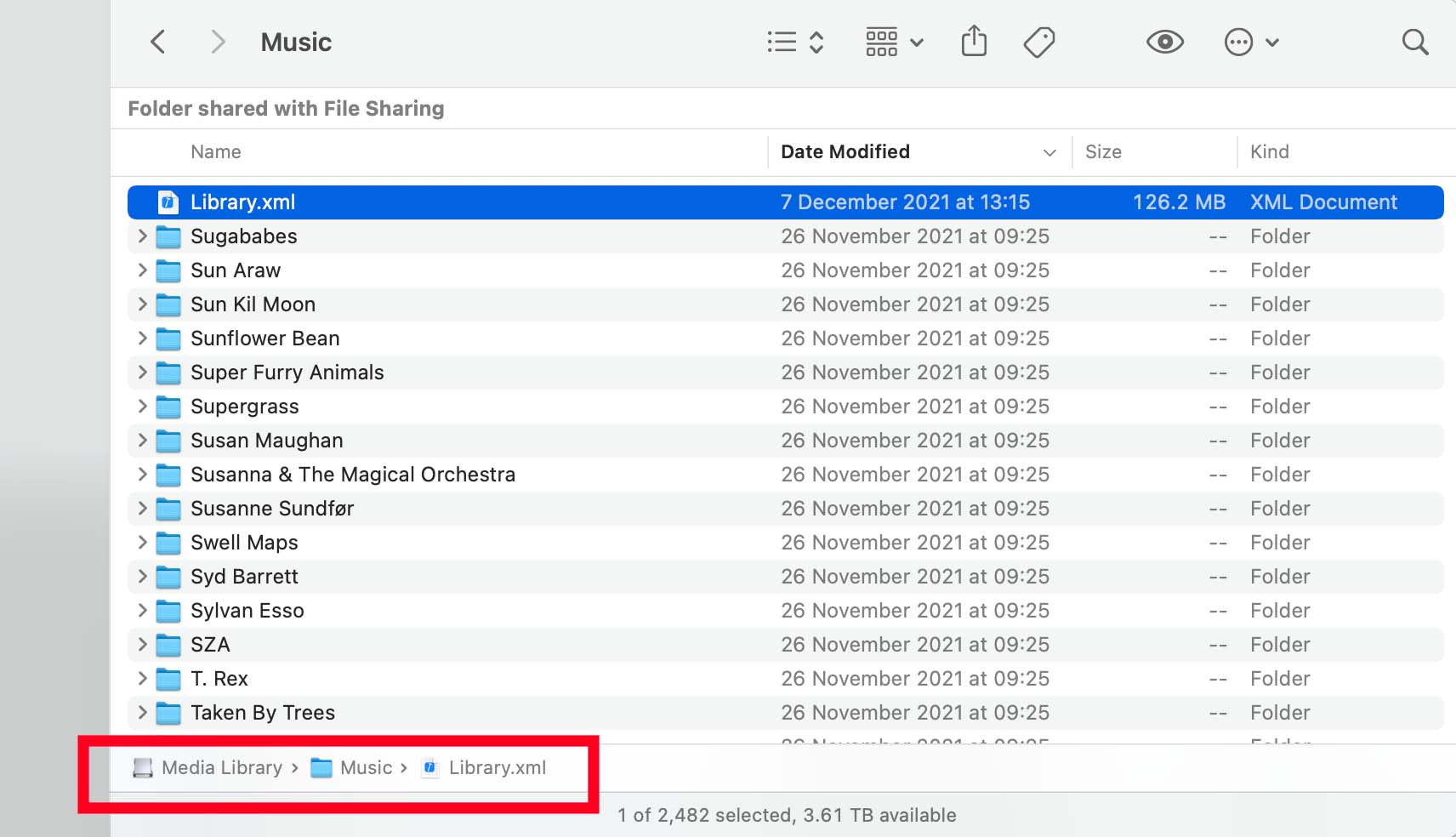Expand Susanna & The Magical Orchestra folder

(142, 474)
